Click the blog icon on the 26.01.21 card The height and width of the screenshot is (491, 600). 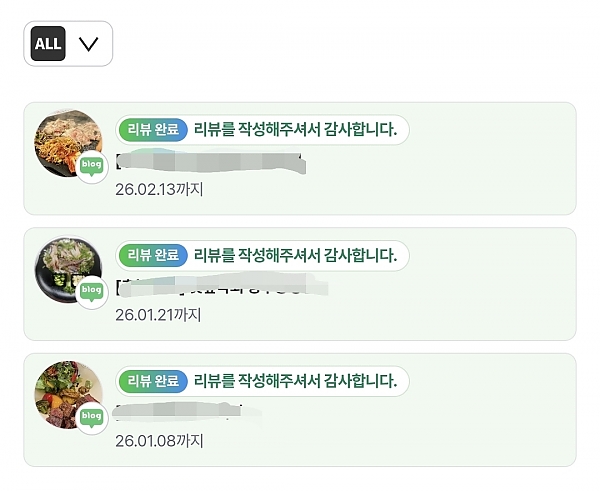pos(92,291)
